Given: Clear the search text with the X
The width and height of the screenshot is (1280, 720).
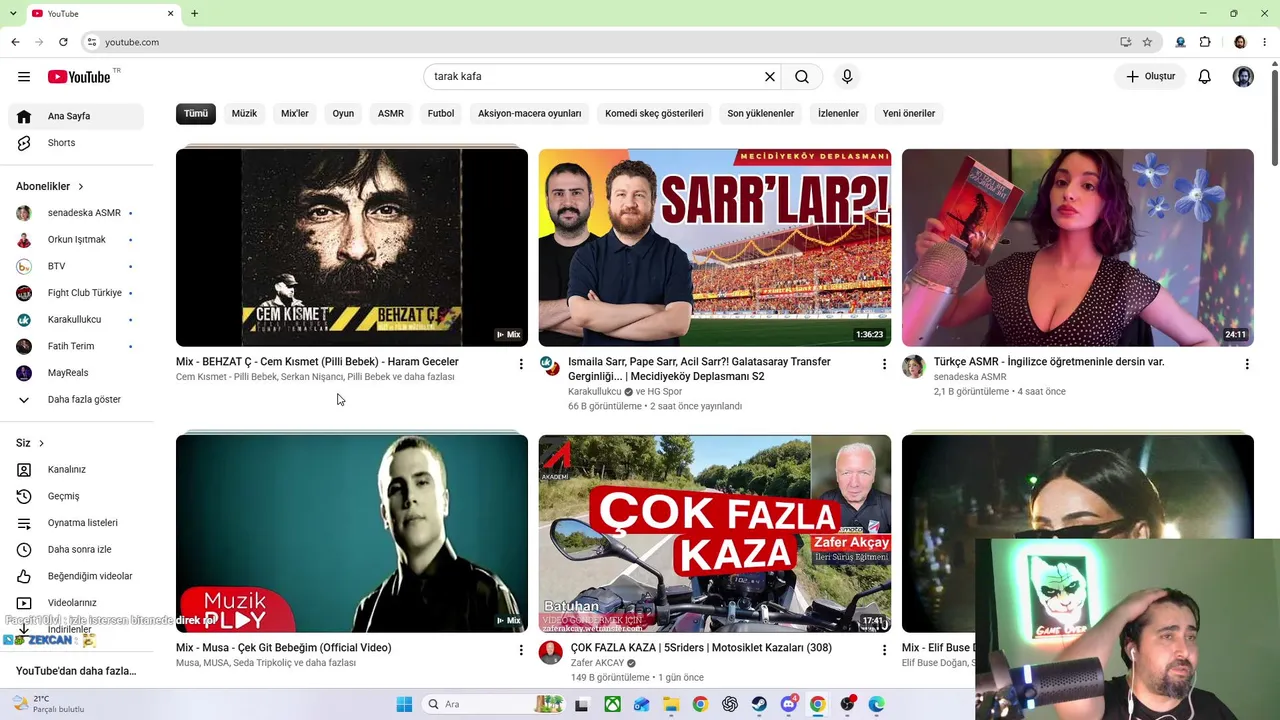Looking at the screenshot, I should coord(770,77).
